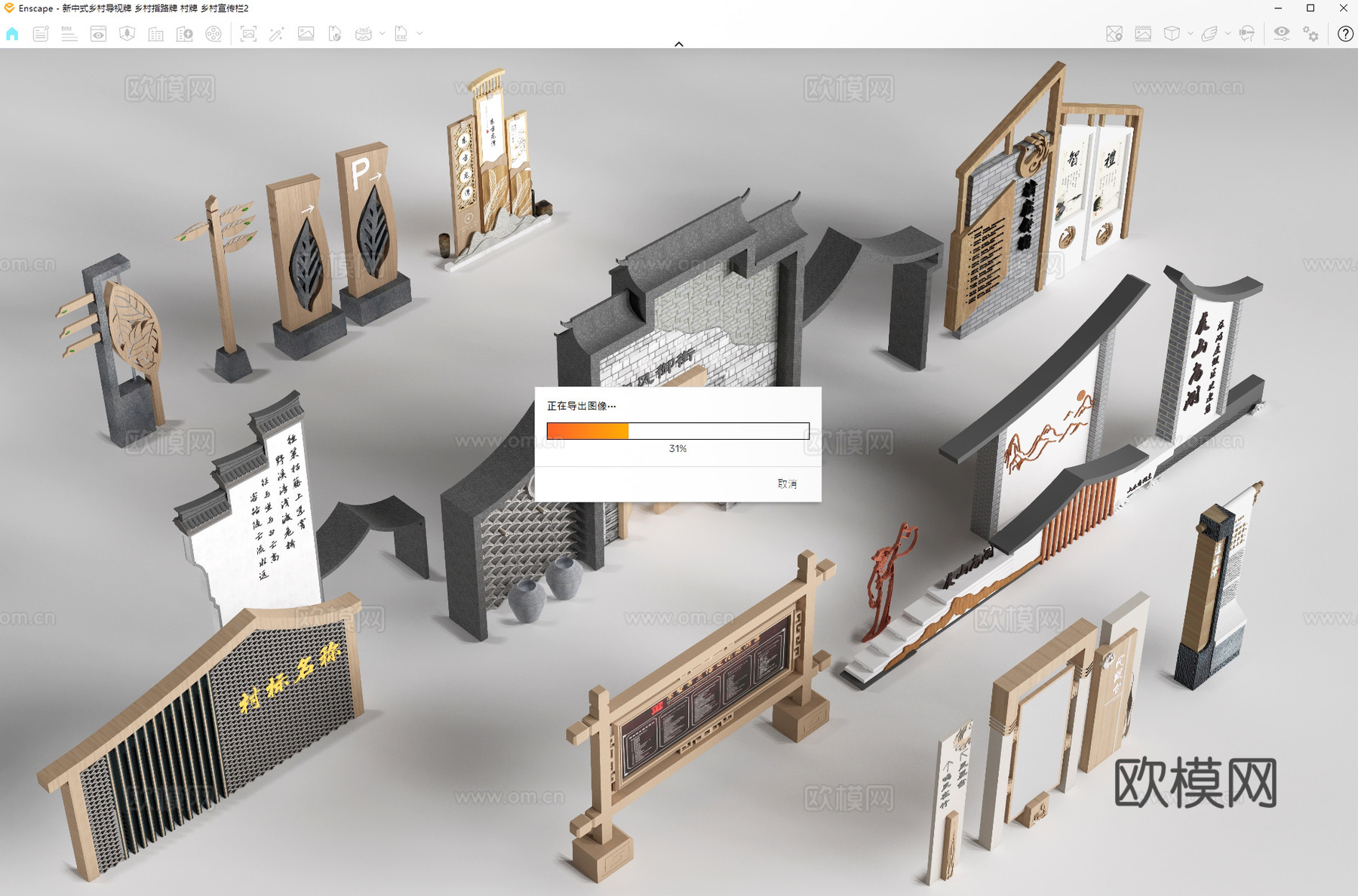This screenshot has width=1358, height=896.
Task: Click the 取消 cancel button in export dialog
Action: pyautogui.click(x=787, y=484)
